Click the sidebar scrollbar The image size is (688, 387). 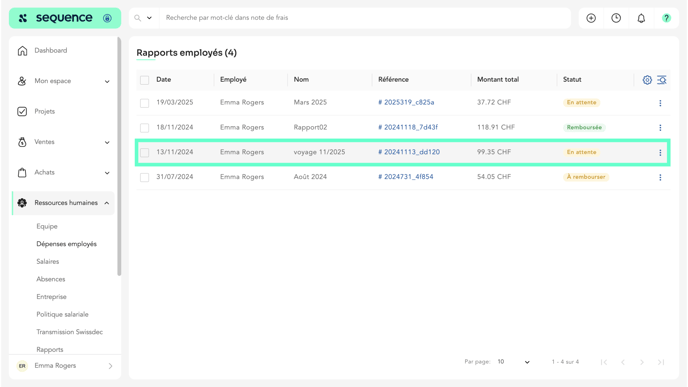119,157
